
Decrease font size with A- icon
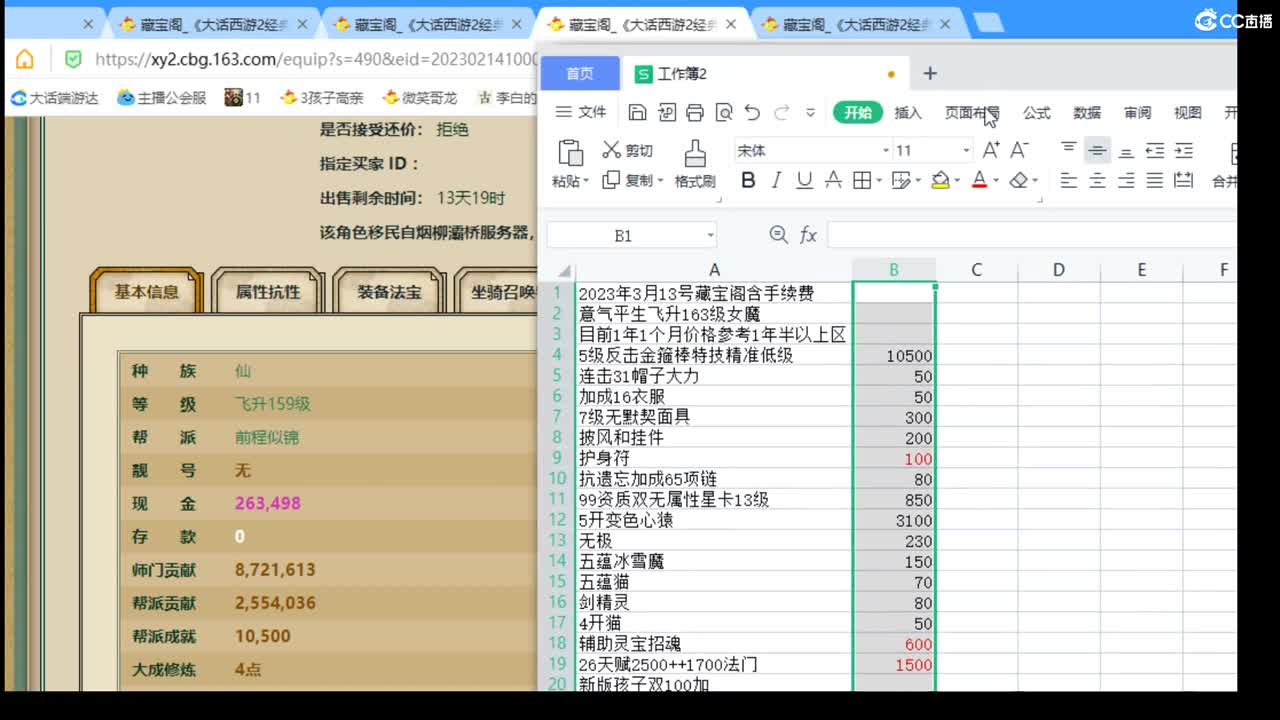[x=1019, y=150]
